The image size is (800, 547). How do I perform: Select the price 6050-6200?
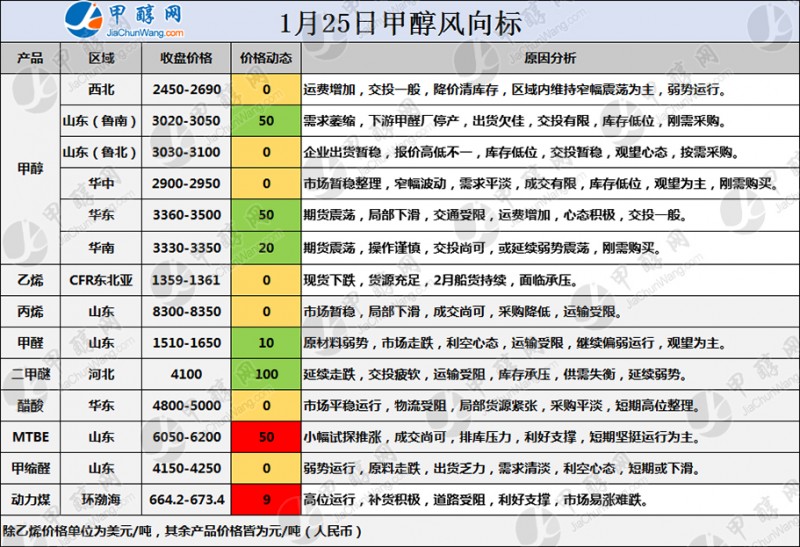(186, 437)
